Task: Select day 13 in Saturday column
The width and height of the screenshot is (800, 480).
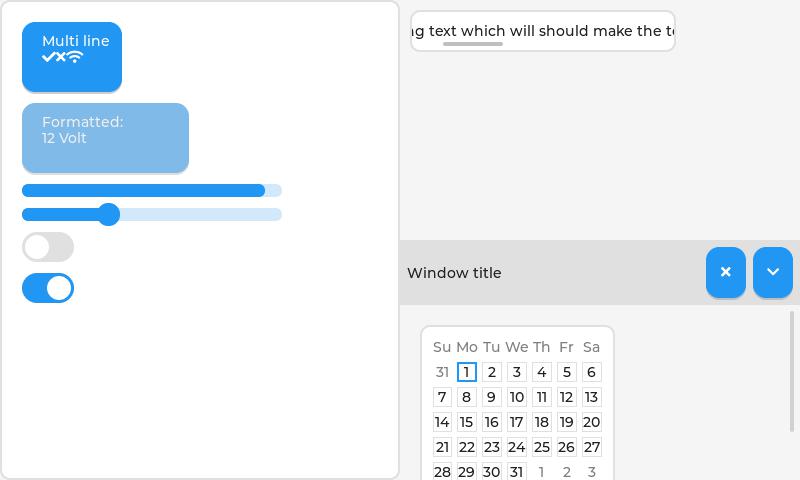Action: pos(591,397)
